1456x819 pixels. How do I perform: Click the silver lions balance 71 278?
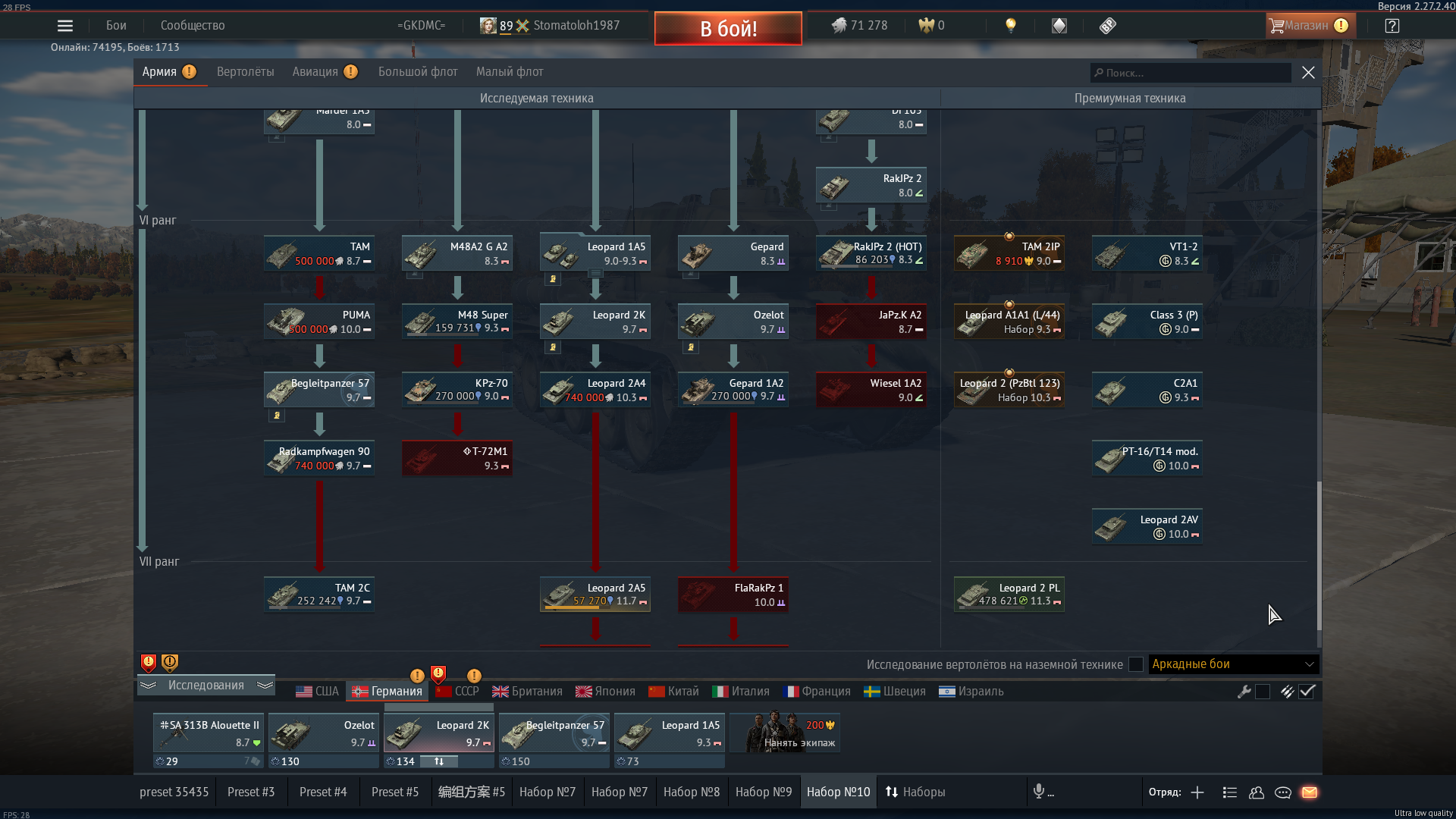[x=859, y=26]
